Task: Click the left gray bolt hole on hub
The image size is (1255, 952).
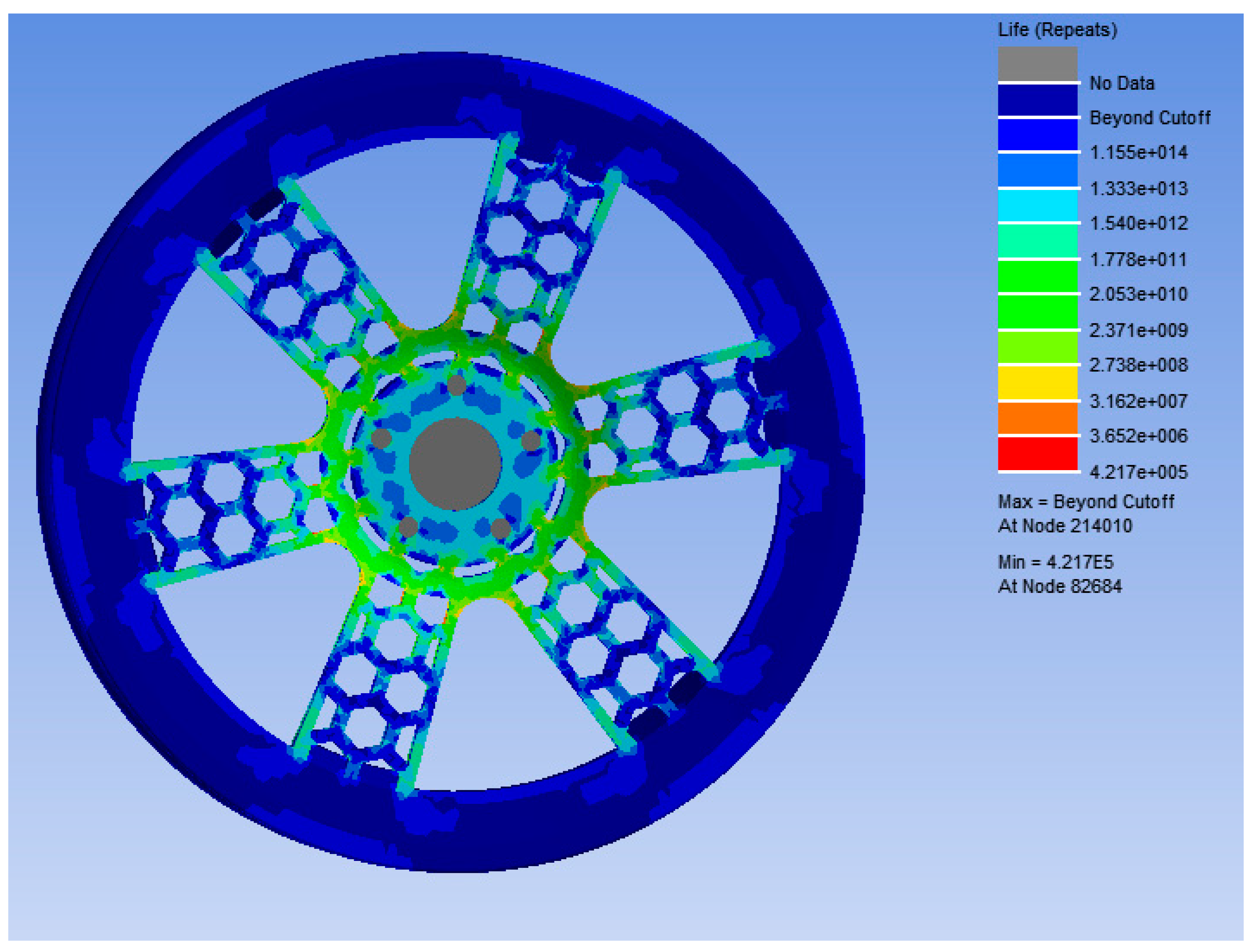Action: (381, 439)
